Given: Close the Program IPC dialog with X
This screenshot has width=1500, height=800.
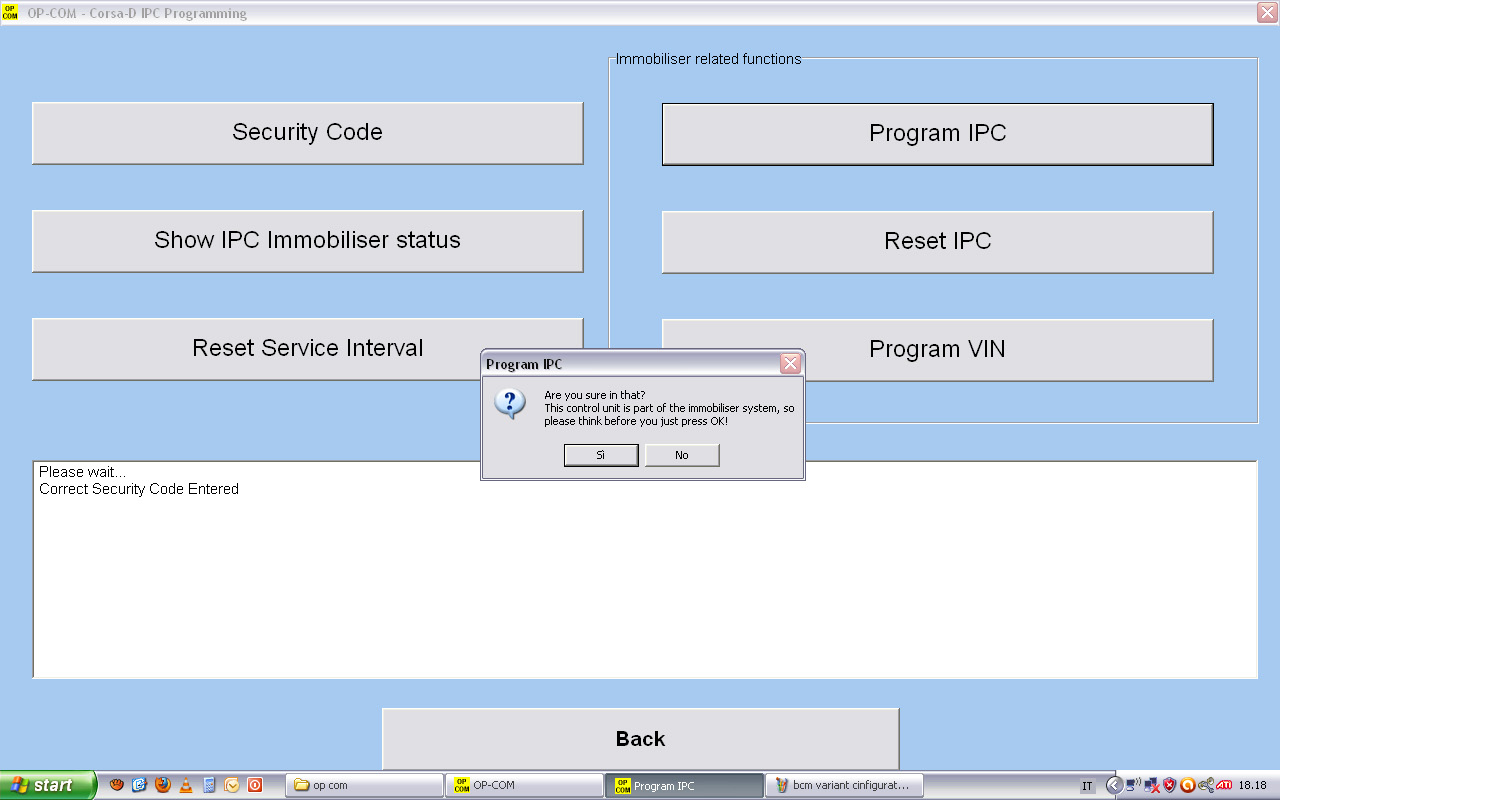Looking at the screenshot, I should pos(790,364).
